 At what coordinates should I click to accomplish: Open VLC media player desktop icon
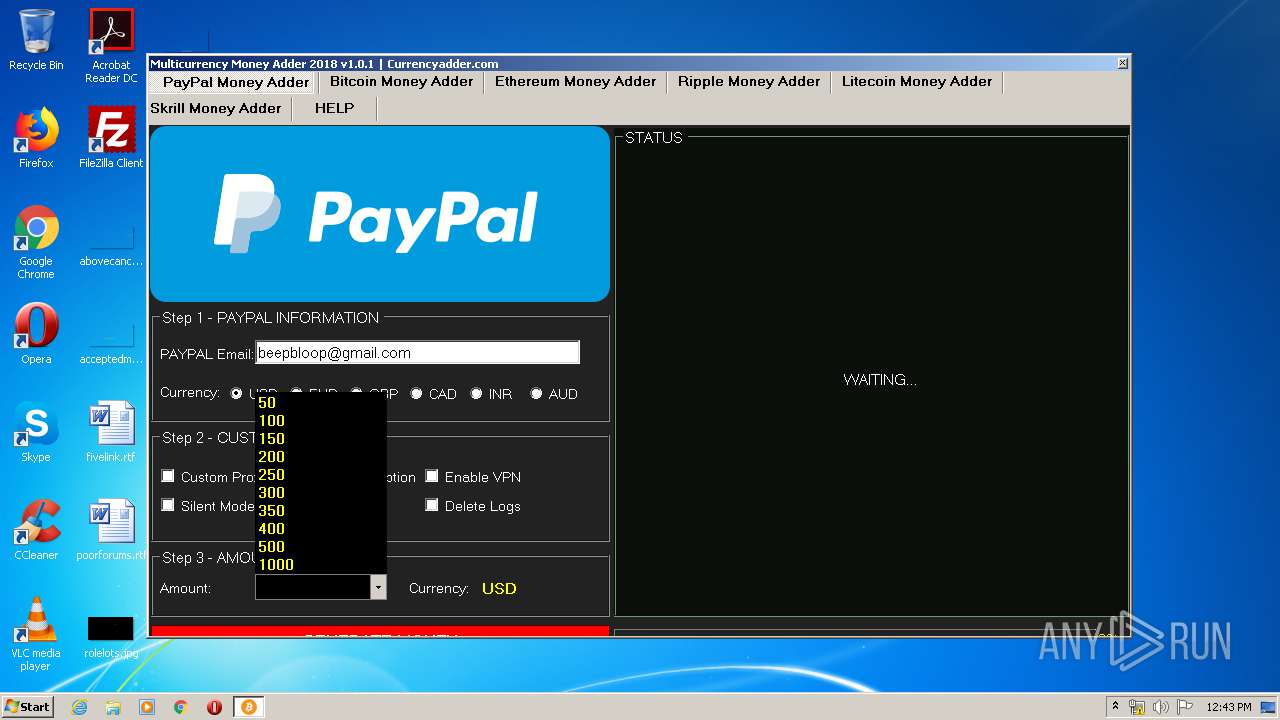pos(36,634)
